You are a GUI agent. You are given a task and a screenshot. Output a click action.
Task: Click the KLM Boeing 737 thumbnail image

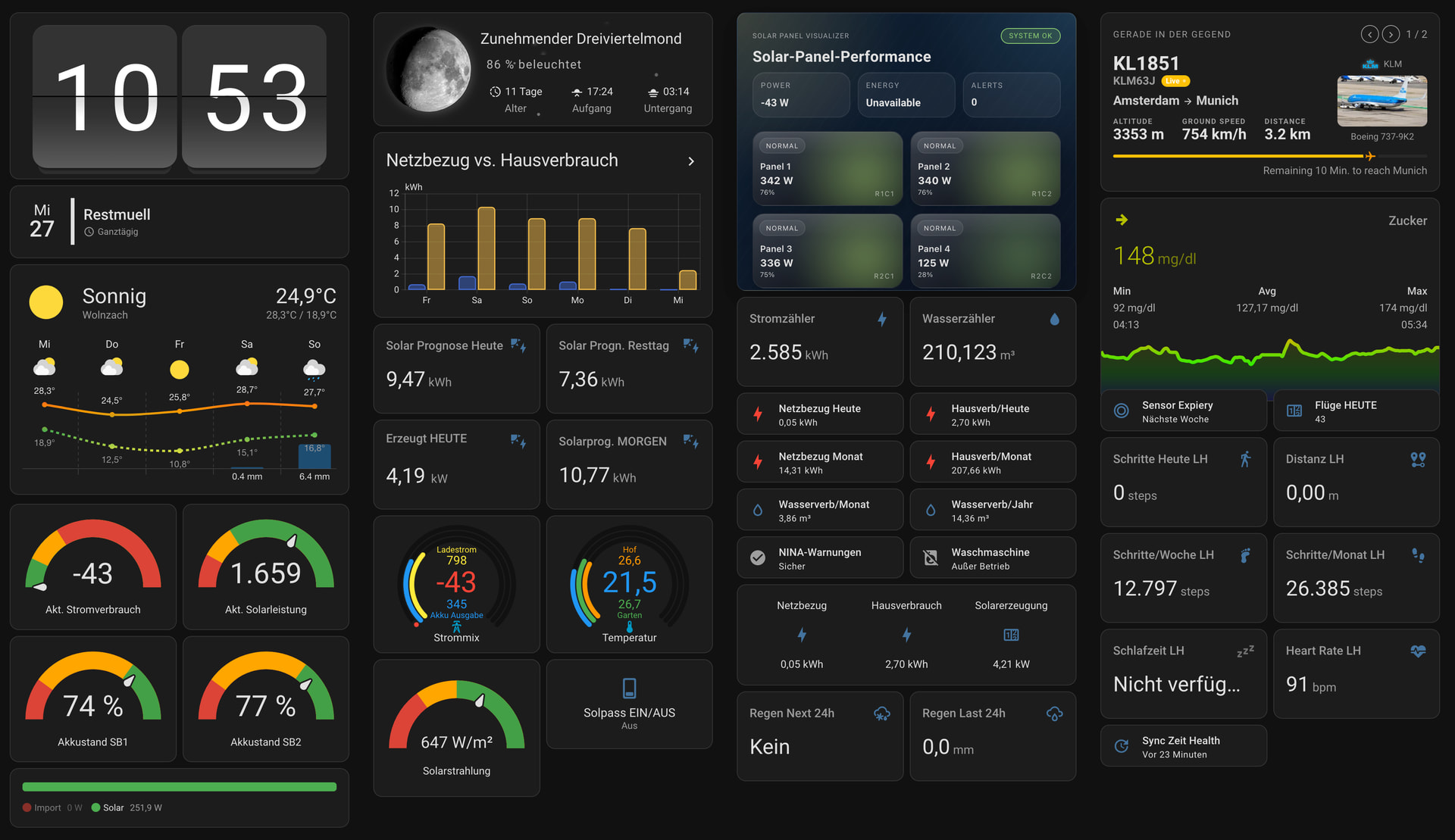tap(1382, 101)
